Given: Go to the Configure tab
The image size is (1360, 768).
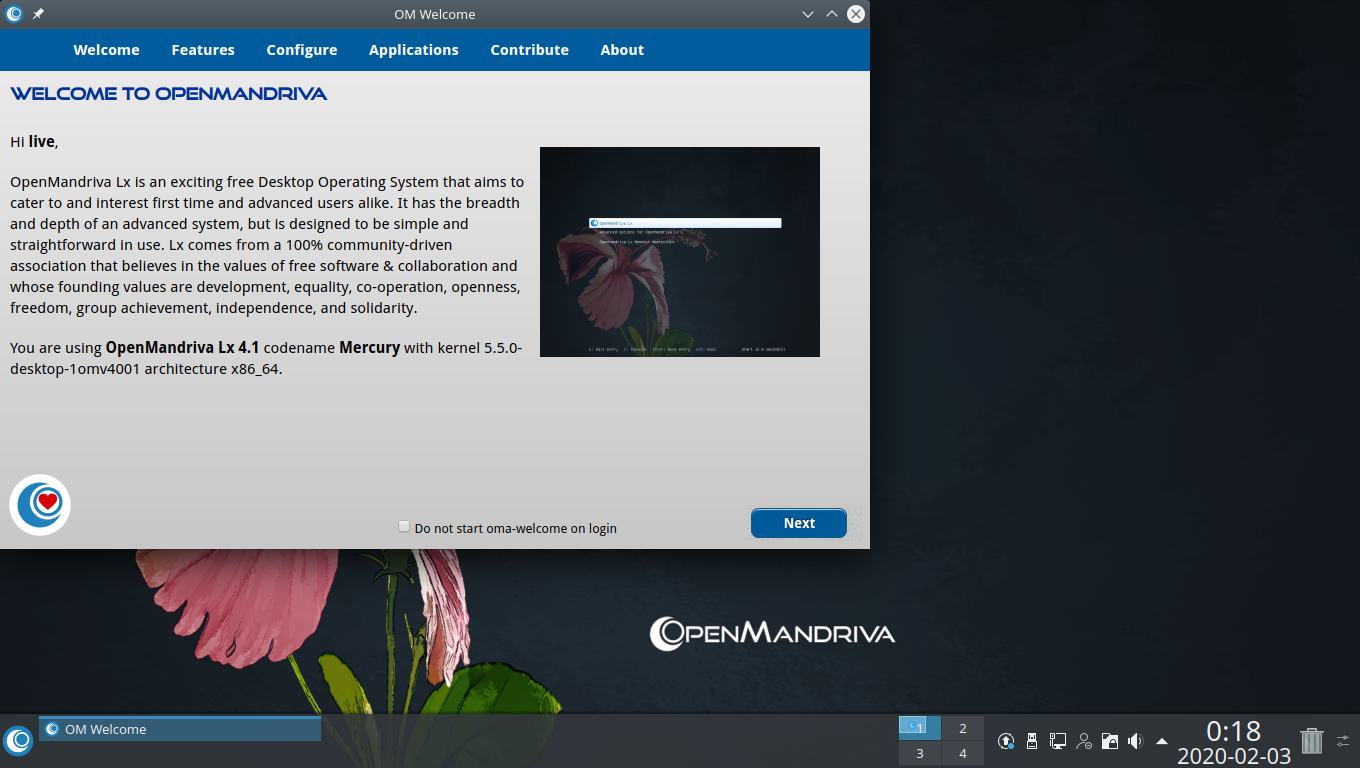Looking at the screenshot, I should (x=301, y=50).
